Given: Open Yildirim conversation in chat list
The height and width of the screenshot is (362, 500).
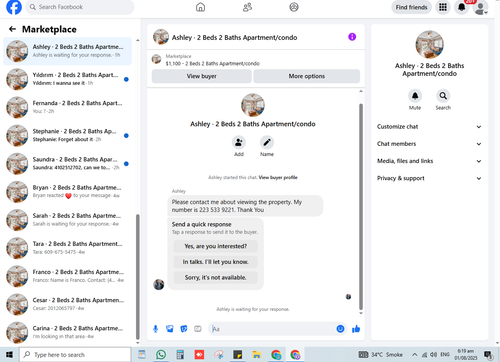Looking at the screenshot, I should pos(67,79).
